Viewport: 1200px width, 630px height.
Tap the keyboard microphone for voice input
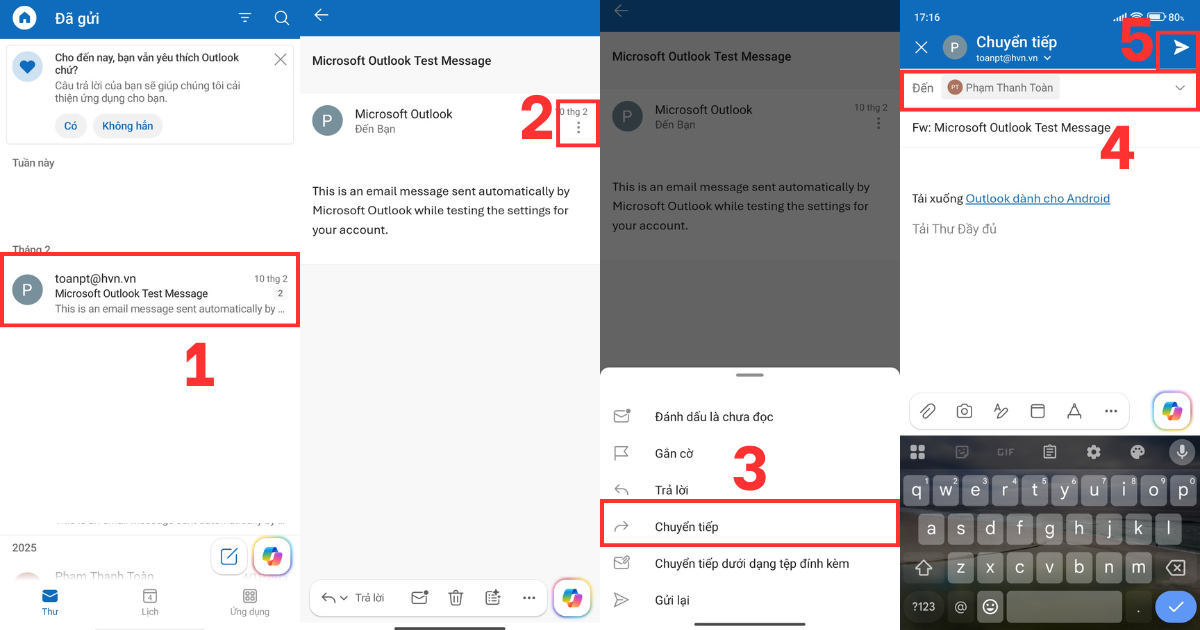click(x=1182, y=452)
